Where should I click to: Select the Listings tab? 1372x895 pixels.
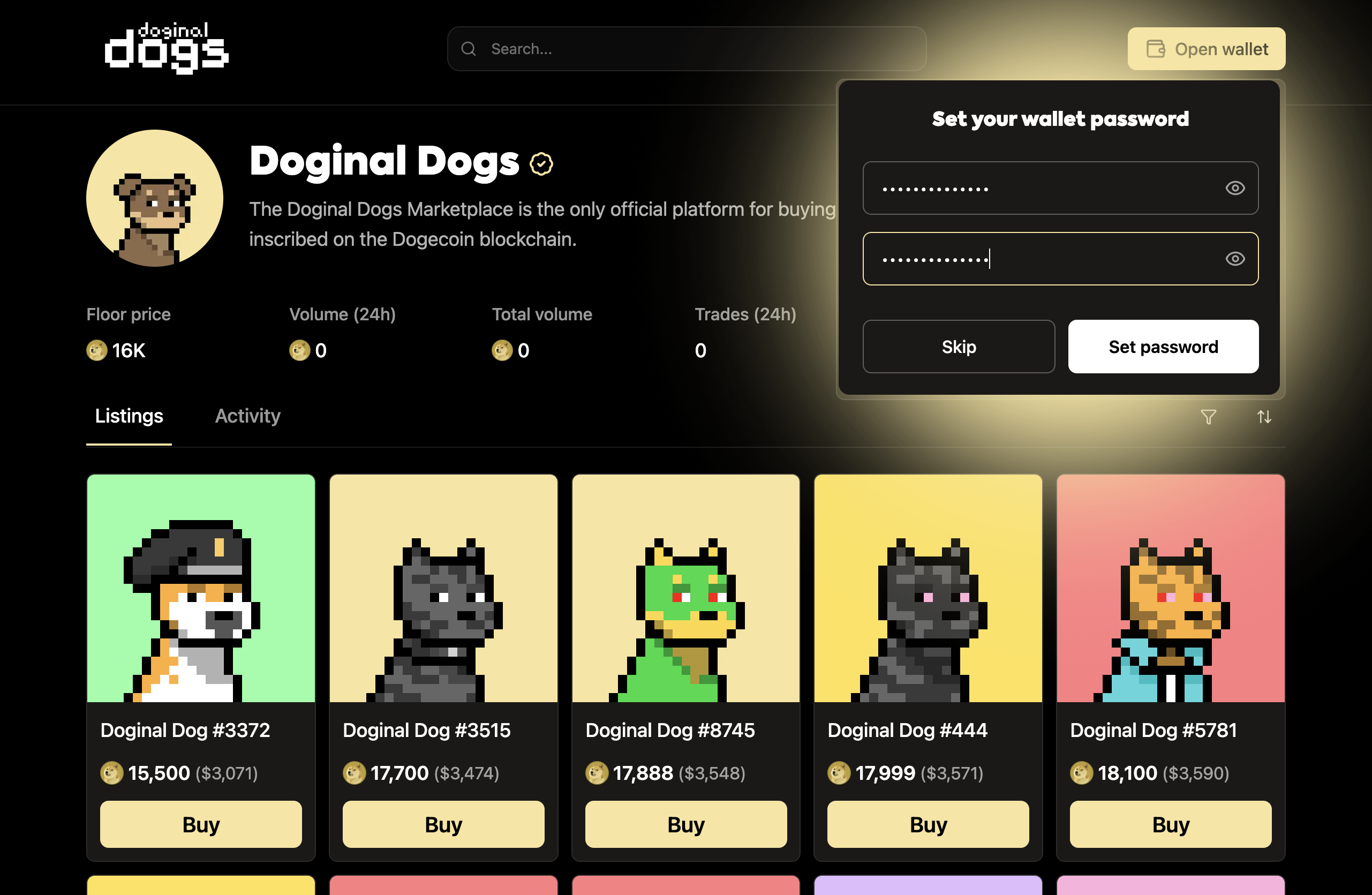tap(129, 416)
